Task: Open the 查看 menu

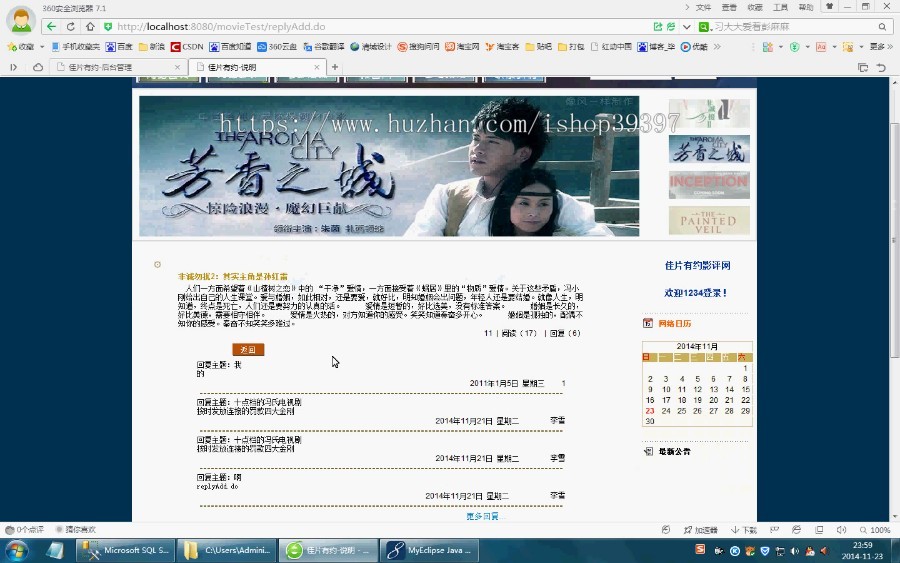Action: (729, 7)
